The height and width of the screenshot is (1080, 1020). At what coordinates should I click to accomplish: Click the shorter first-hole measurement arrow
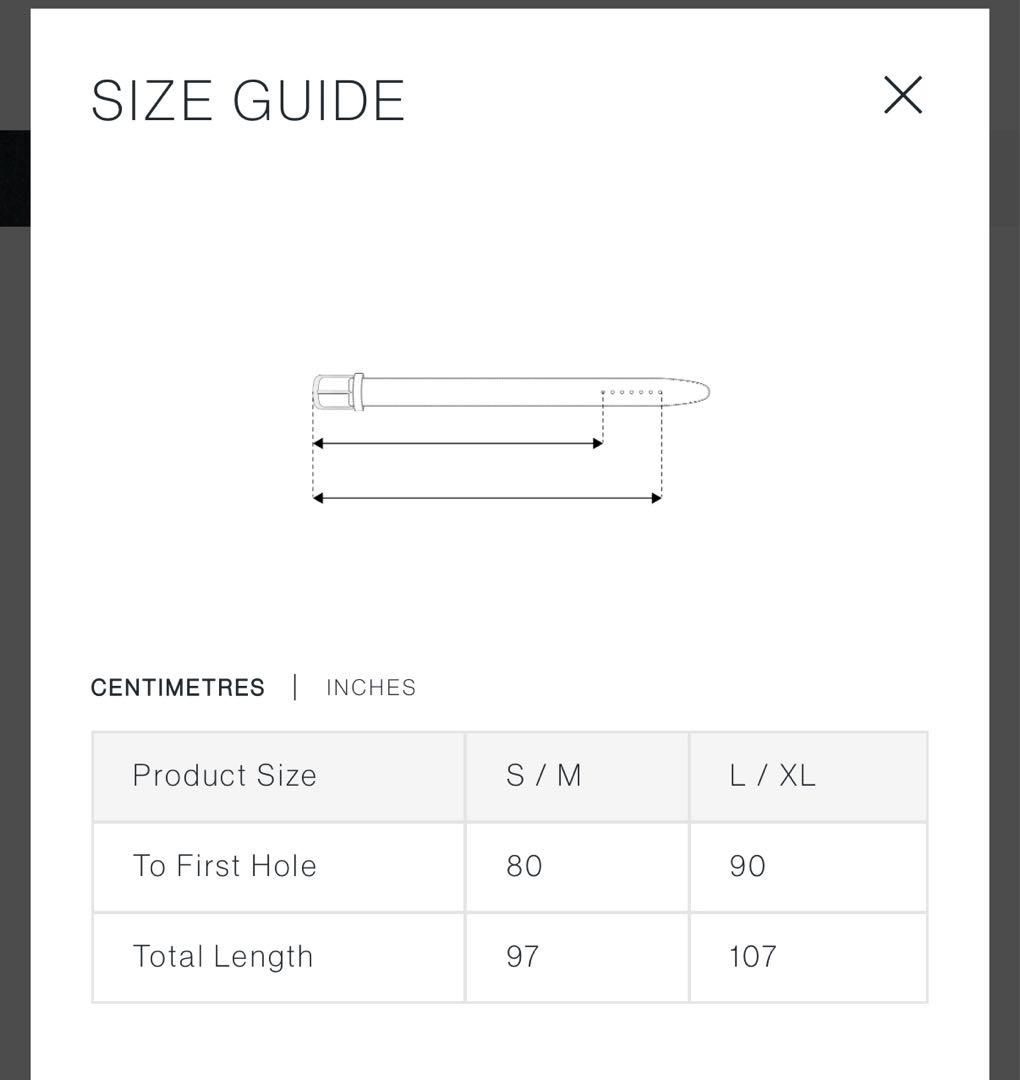[x=458, y=443]
